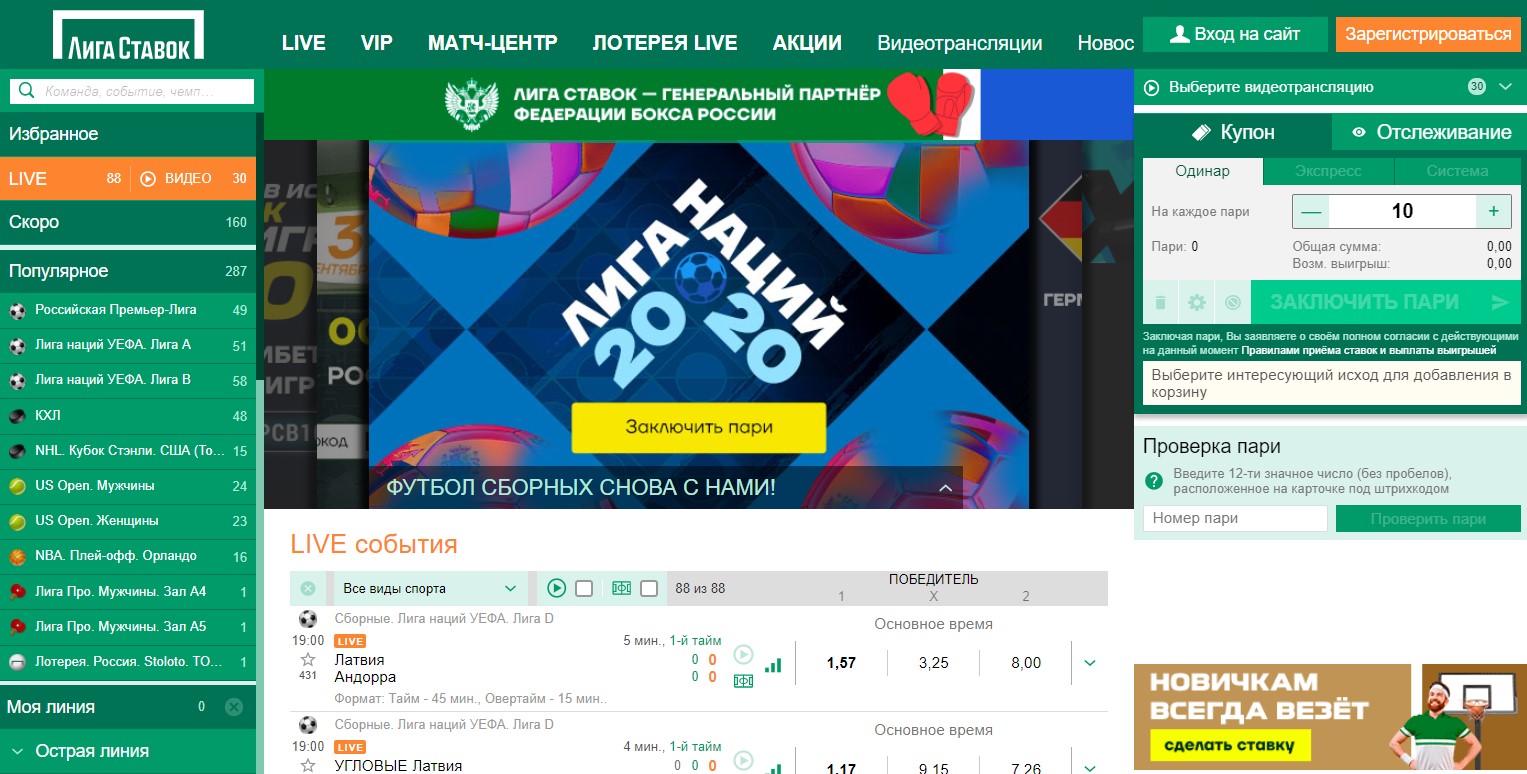Switch to the Отслеживание tab
The width and height of the screenshot is (1527, 774).
[1430, 132]
